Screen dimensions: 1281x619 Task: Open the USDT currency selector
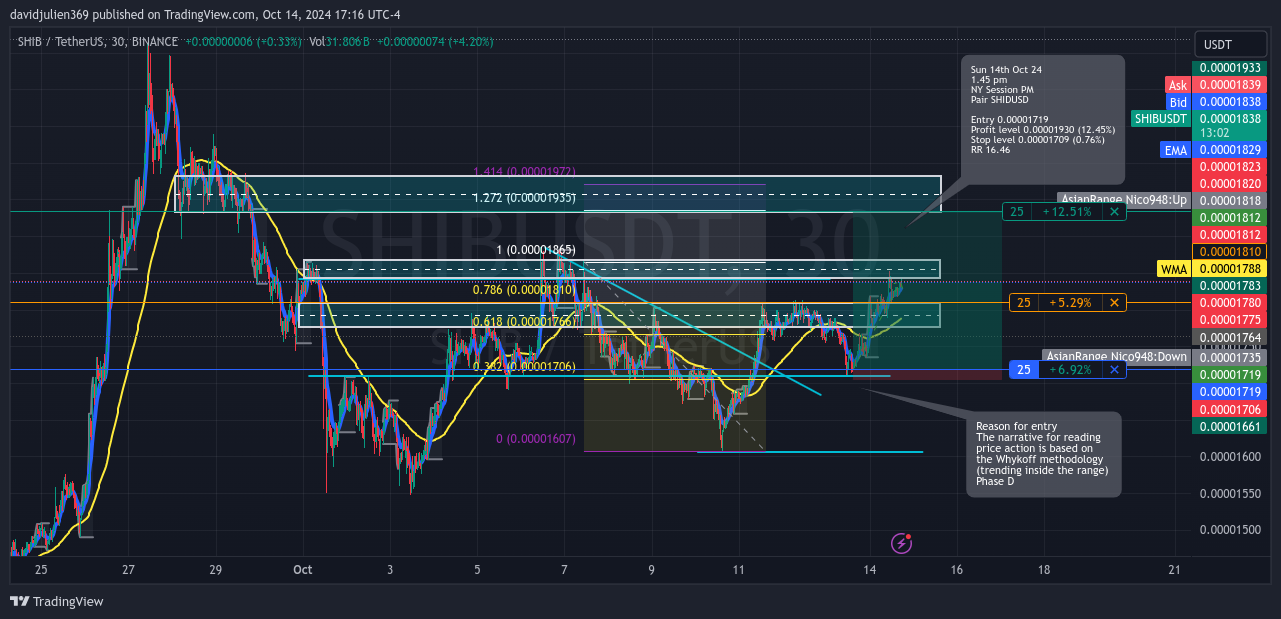point(1230,45)
